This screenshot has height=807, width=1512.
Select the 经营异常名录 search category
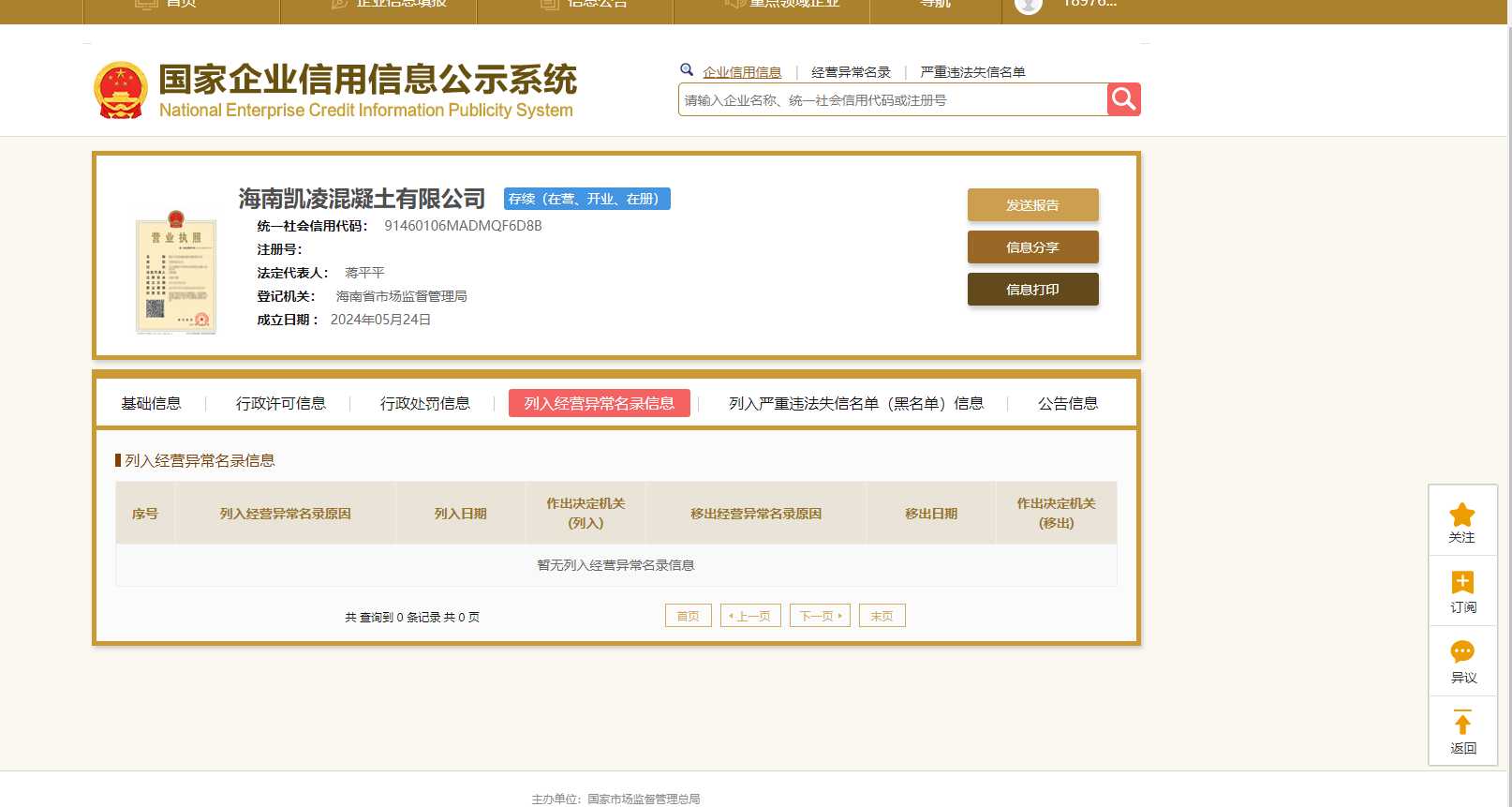point(851,72)
